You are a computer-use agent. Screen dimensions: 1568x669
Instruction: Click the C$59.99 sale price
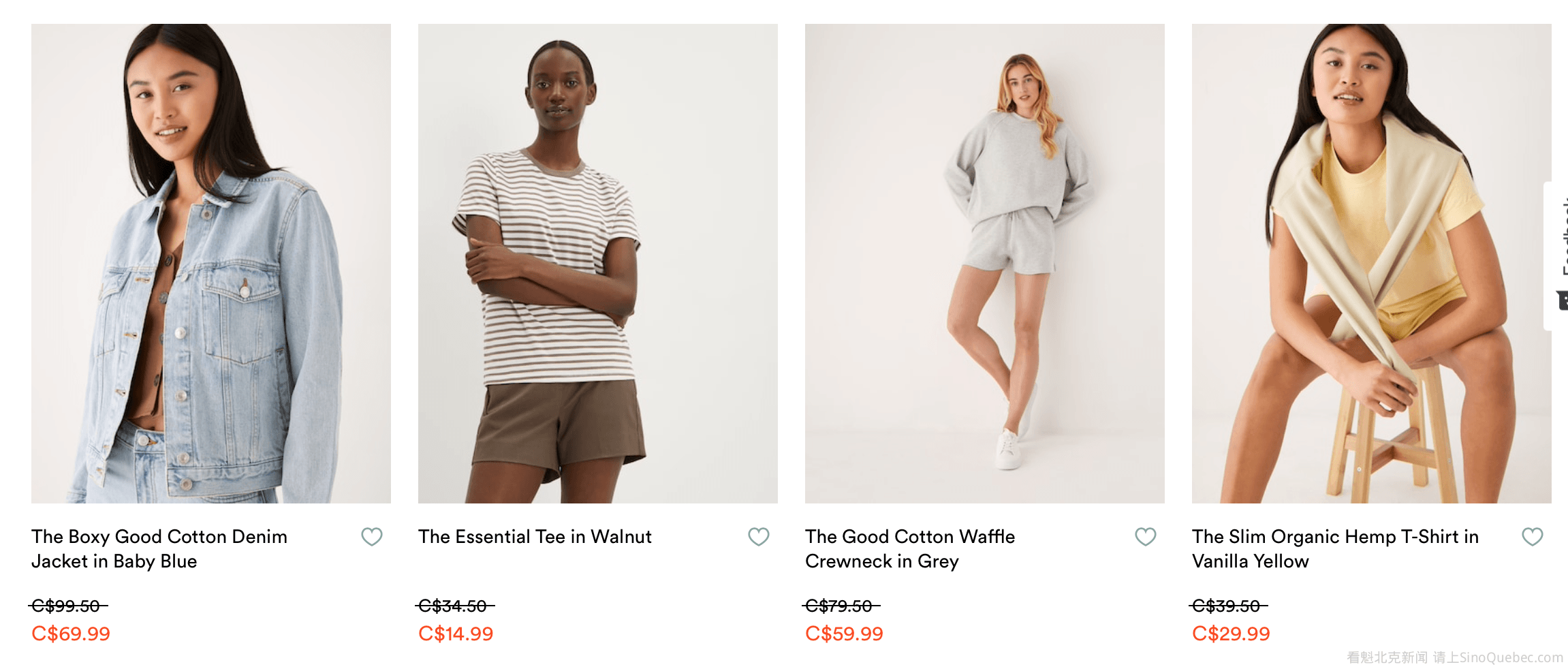(844, 634)
